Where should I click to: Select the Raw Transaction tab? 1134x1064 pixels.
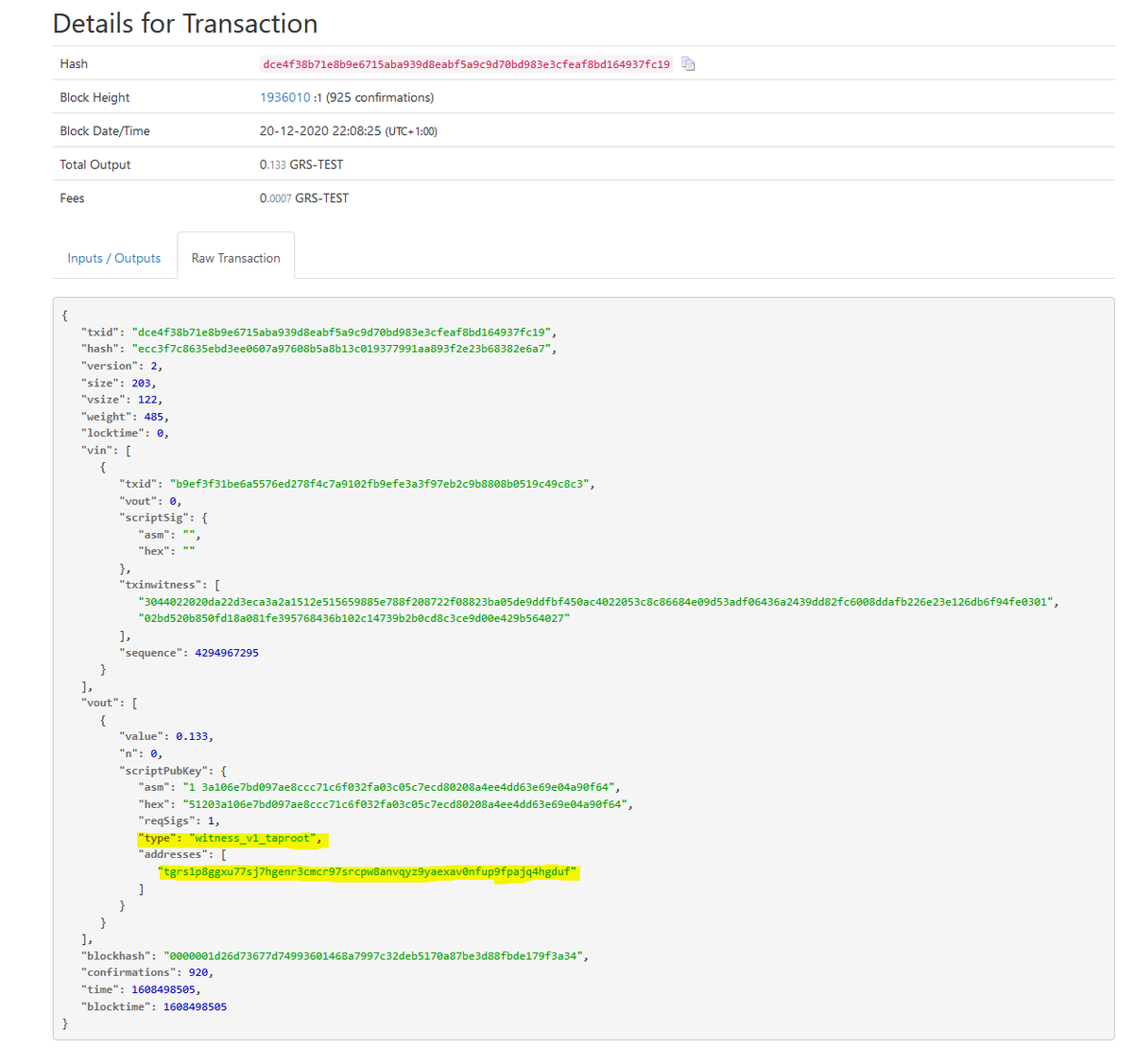(236, 258)
